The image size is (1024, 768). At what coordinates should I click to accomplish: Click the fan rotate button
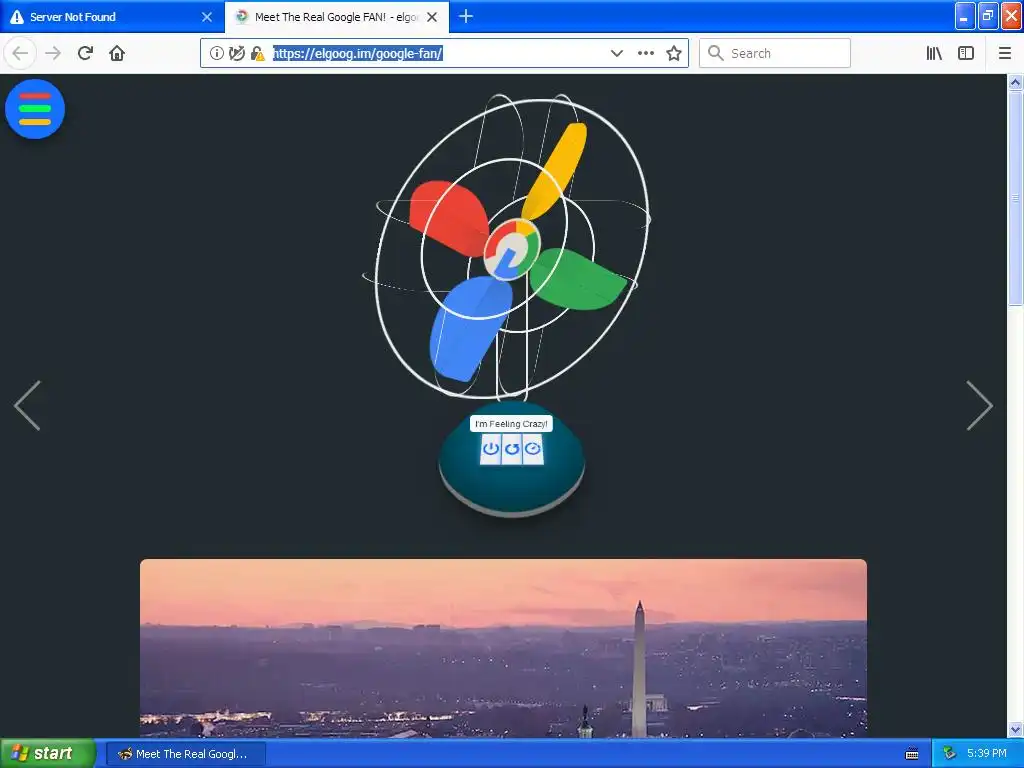click(x=512, y=449)
